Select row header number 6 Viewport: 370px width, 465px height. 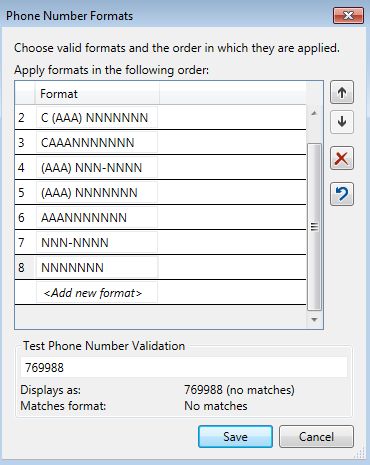[x=25, y=218]
